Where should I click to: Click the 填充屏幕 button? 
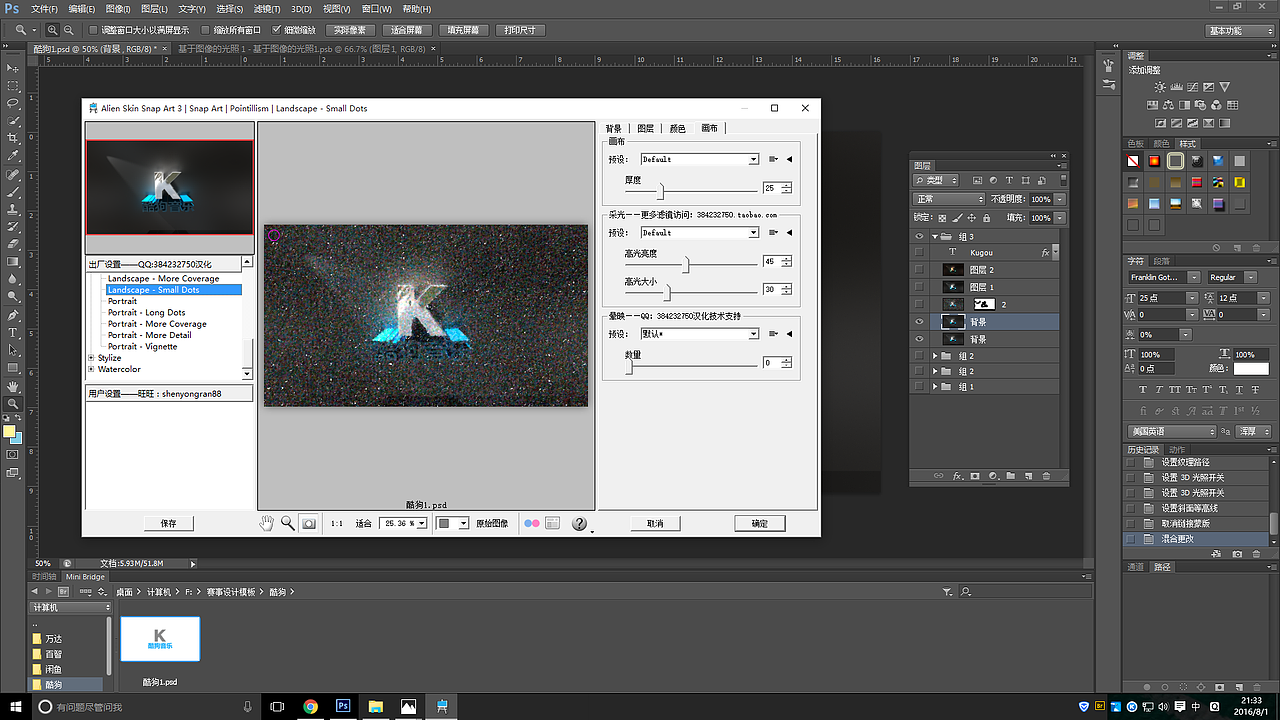(465, 30)
